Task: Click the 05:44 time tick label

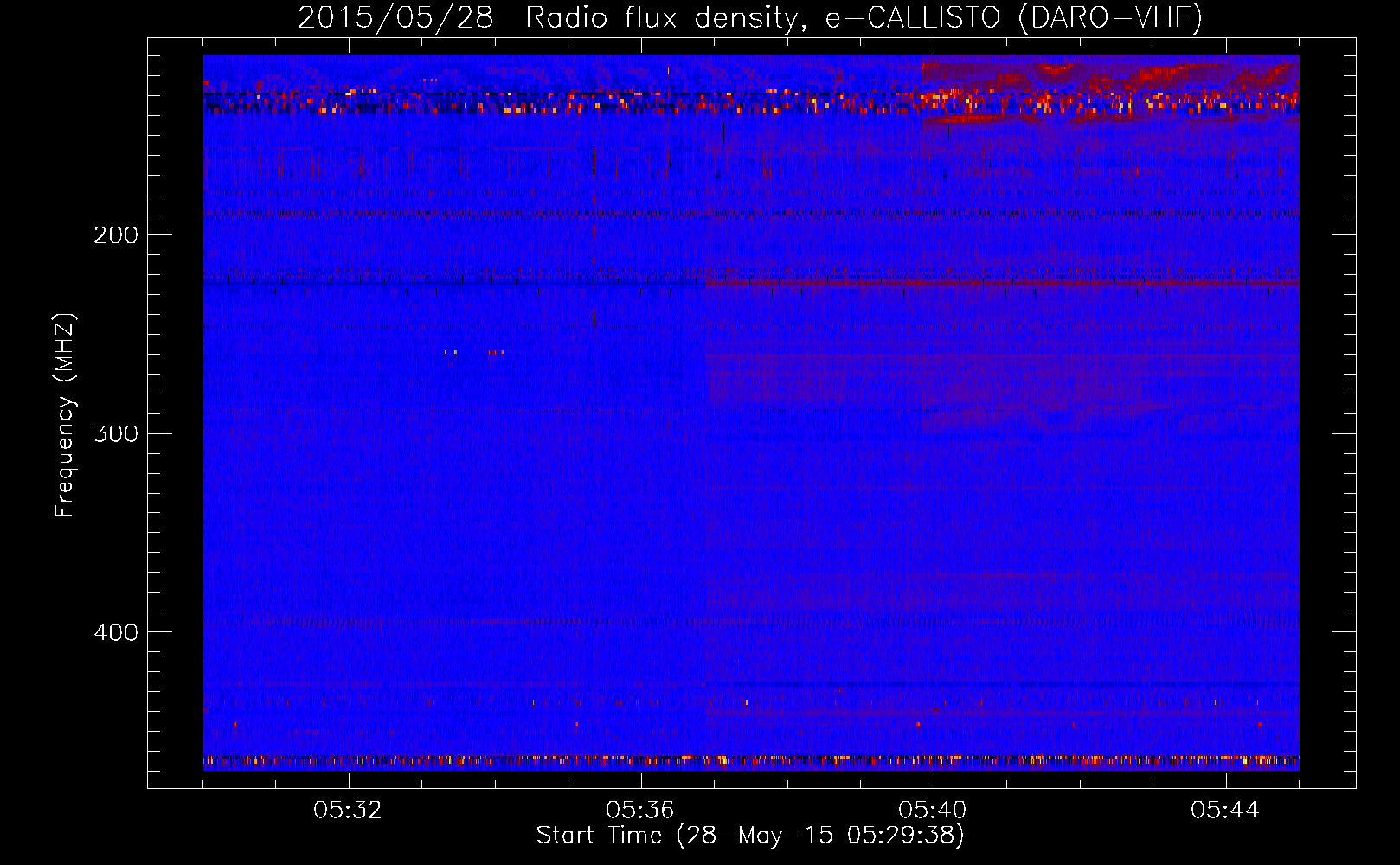Action: click(x=1225, y=811)
